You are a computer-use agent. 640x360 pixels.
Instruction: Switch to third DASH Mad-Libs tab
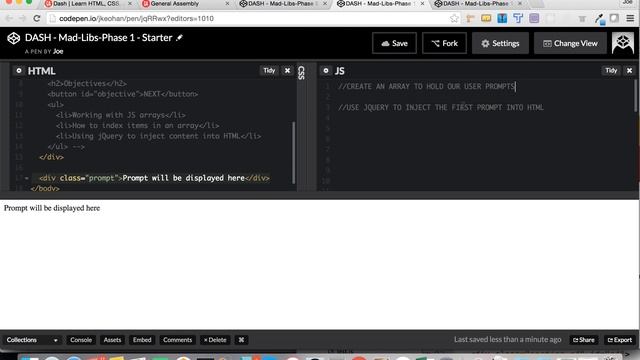coord(281,4)
